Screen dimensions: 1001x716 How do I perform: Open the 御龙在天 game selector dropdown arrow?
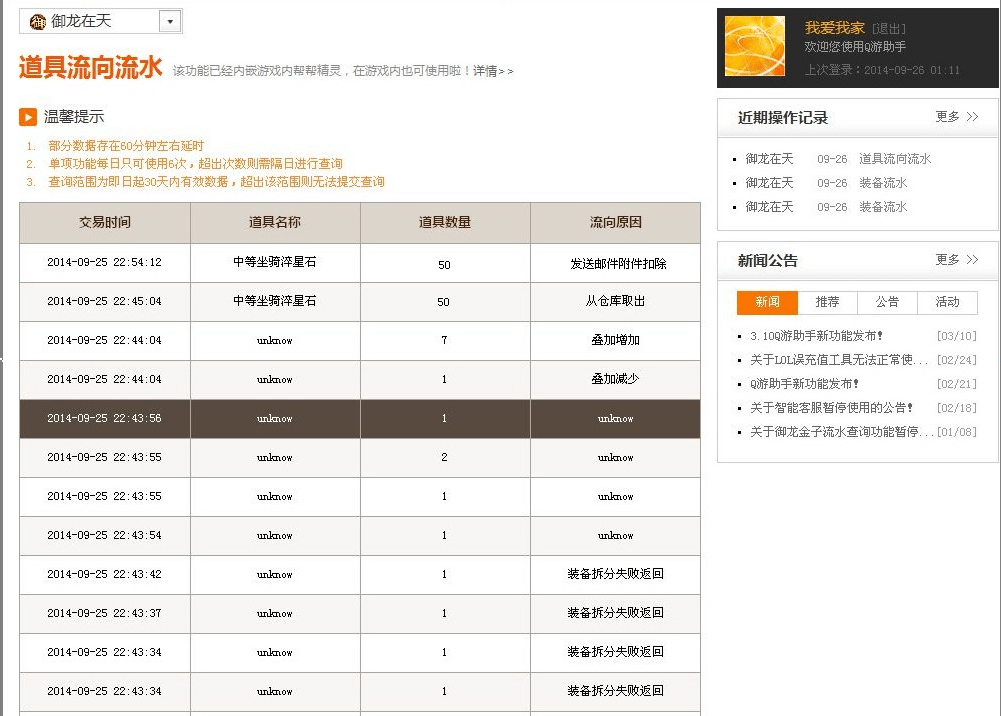click(170, 21)
